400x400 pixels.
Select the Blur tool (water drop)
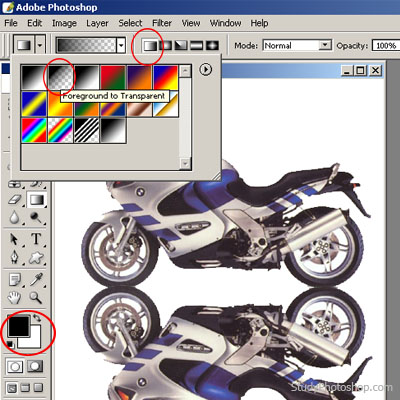pos(14,218)
